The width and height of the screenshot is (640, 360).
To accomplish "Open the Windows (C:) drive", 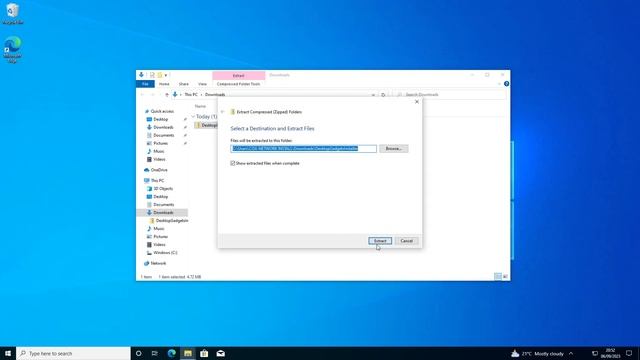I will (x=165, y=253).
